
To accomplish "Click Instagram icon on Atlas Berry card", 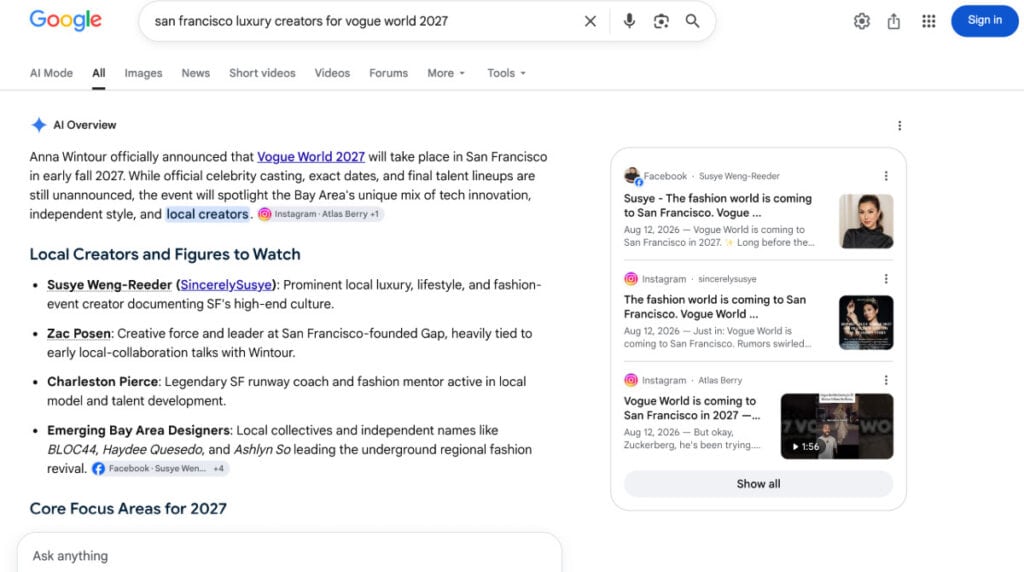I will point(631,380).
